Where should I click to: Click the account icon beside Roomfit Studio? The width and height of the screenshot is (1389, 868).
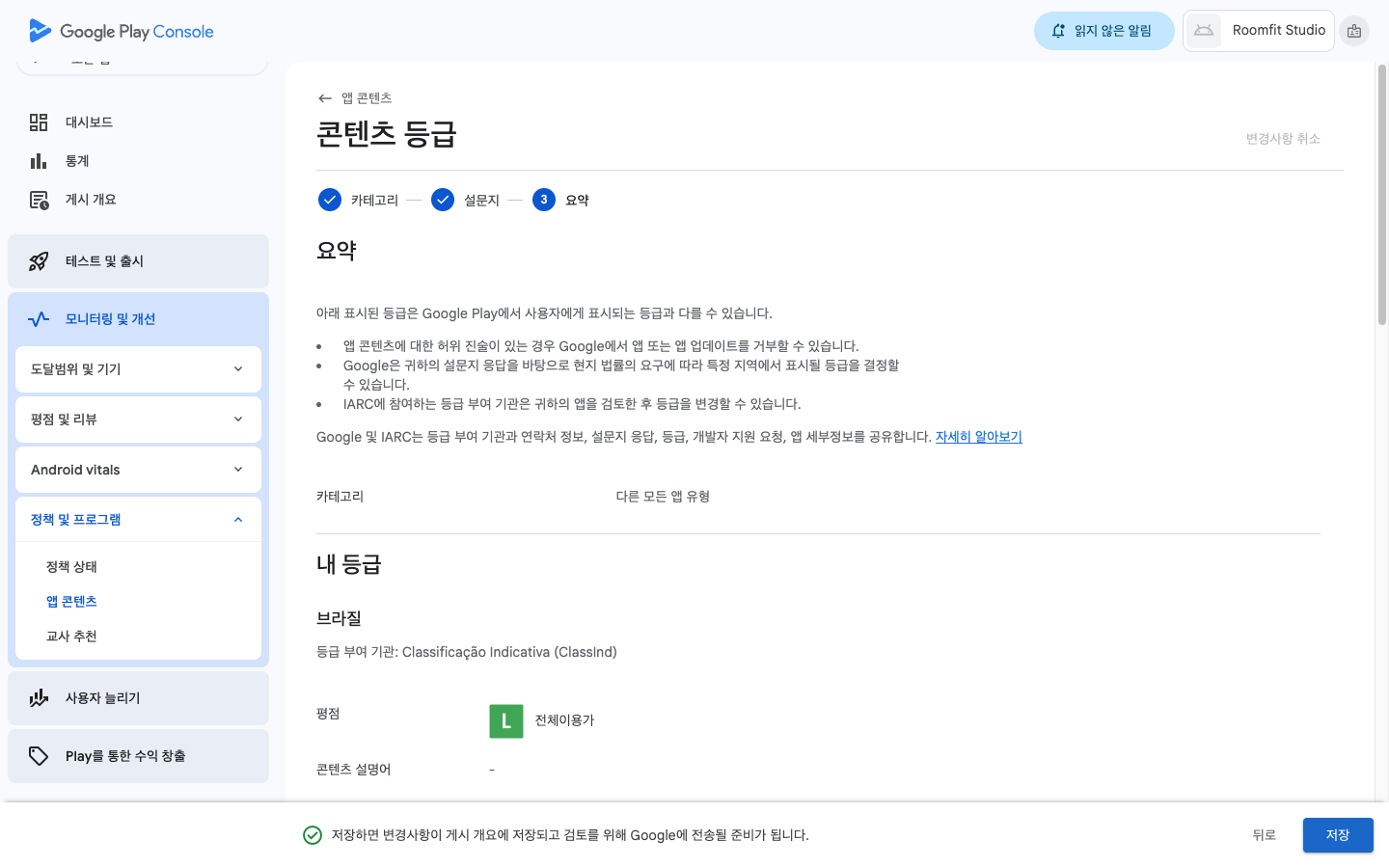coord(1354,31)
